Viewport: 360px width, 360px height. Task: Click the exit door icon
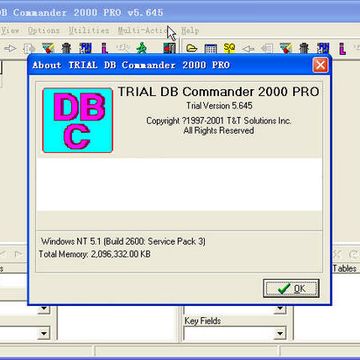(x=169, y=49)
